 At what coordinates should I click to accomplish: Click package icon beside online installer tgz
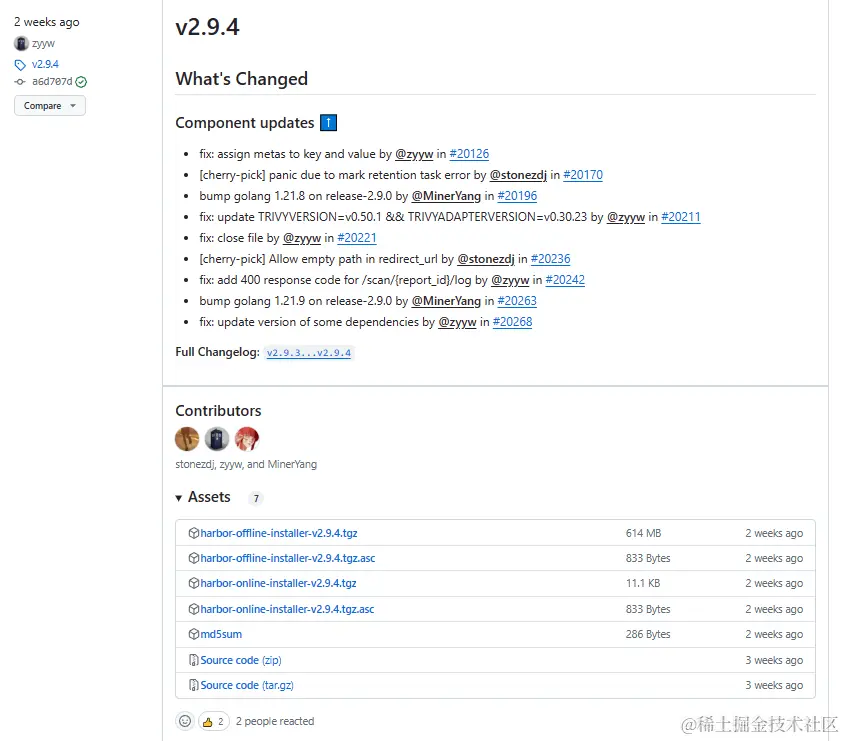click(193, 583)
